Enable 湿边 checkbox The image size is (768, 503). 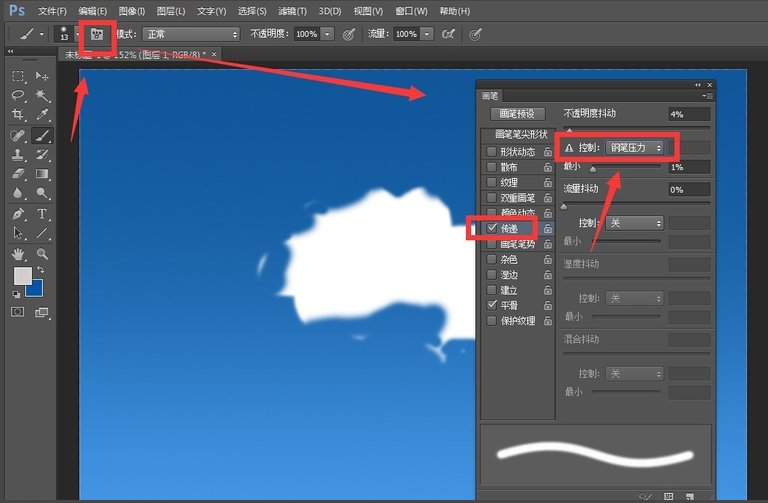[x=491, y=275]
